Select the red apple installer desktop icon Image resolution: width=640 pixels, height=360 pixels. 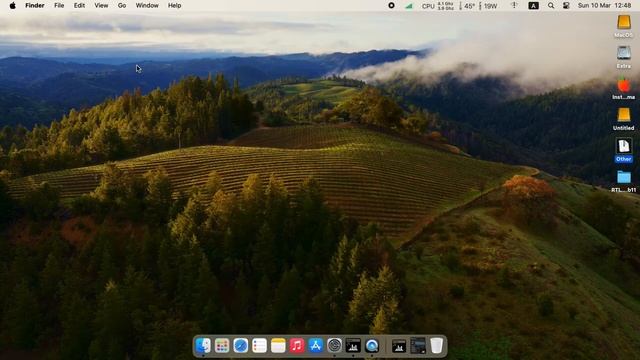pos(624,88)
